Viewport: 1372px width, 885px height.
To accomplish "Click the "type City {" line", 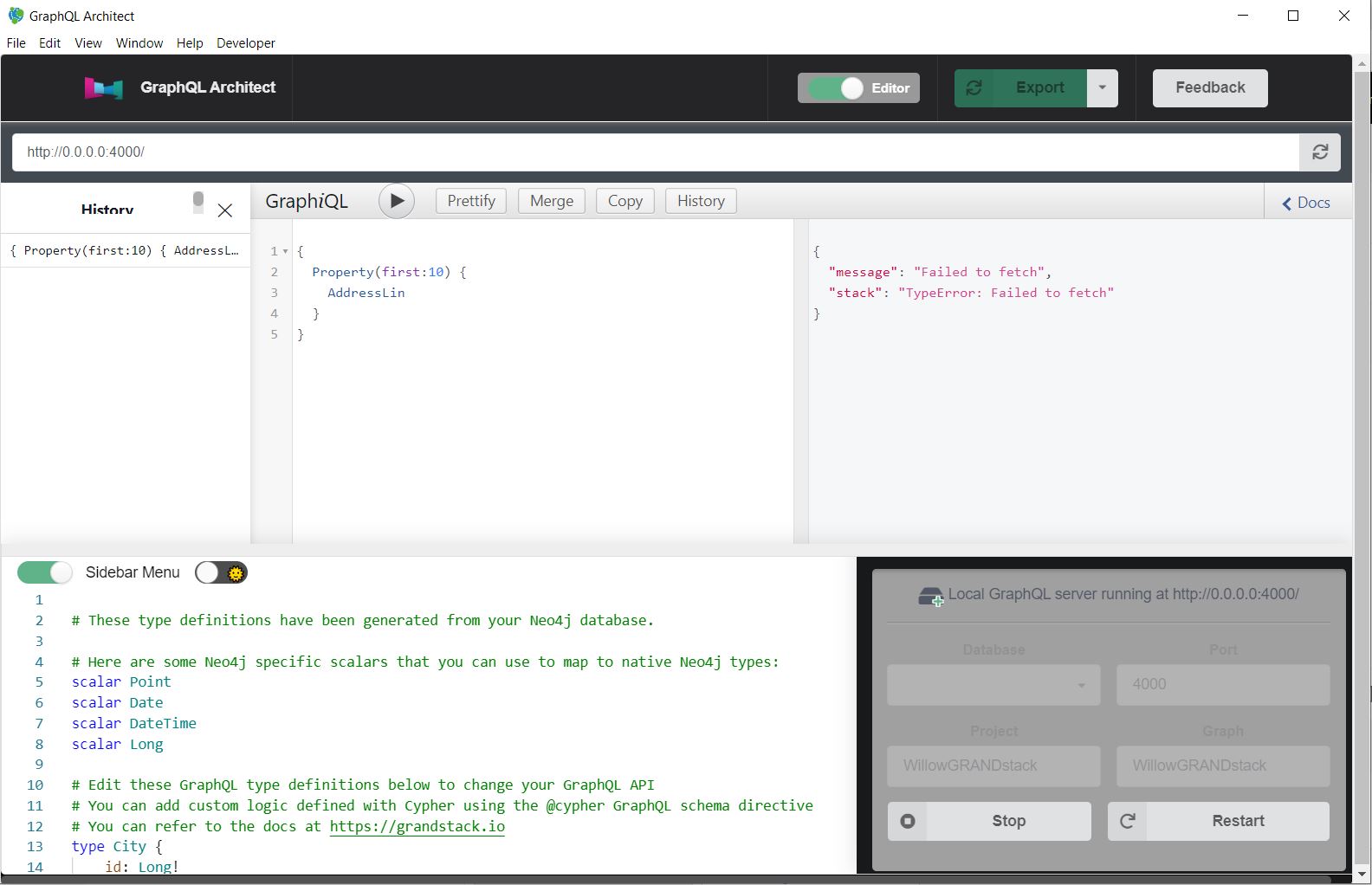I will (117, 846).
